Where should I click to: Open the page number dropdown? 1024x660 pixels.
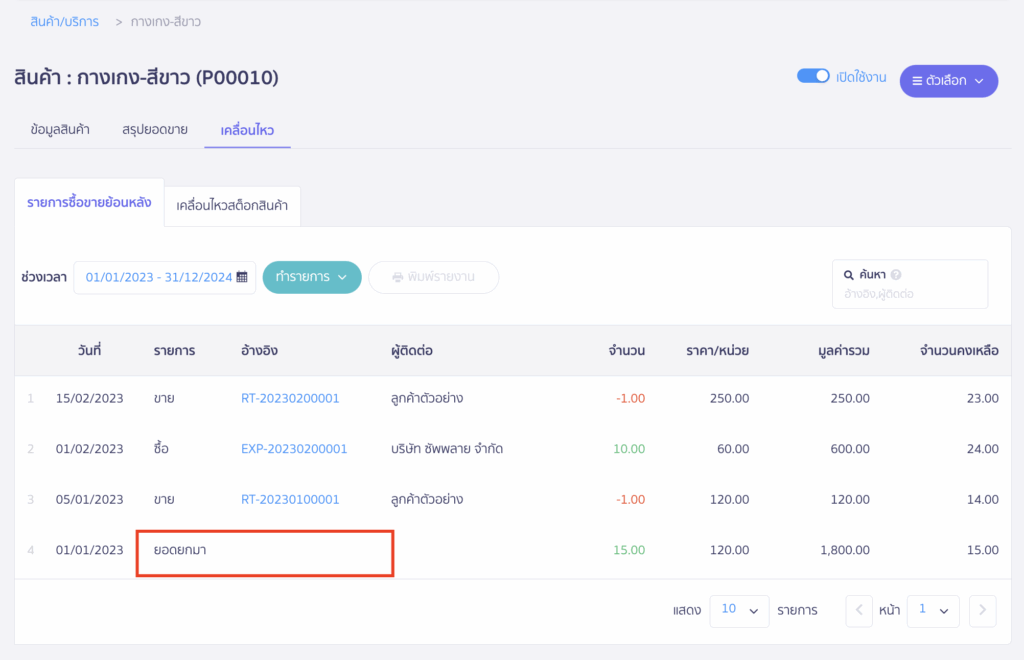point(932,610)
